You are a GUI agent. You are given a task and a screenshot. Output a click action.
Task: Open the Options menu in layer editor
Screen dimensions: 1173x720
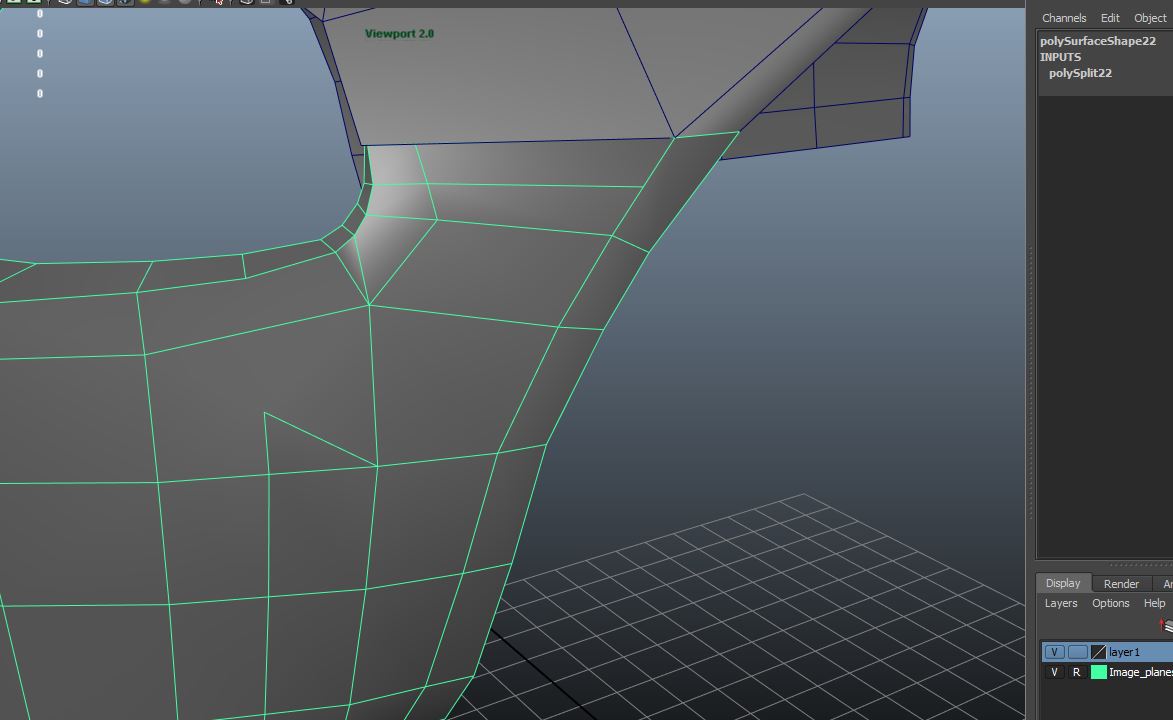pos(1110,603)
